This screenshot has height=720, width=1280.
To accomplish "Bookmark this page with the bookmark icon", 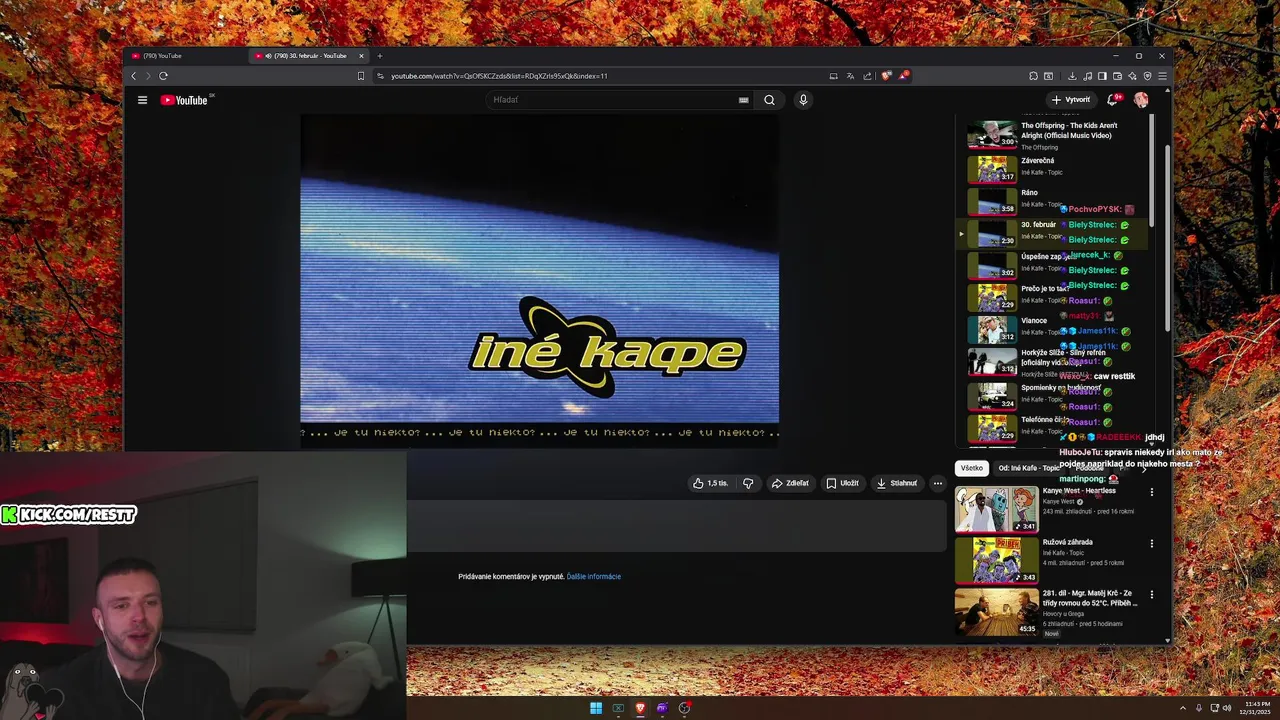I will [x=361, y=76].
